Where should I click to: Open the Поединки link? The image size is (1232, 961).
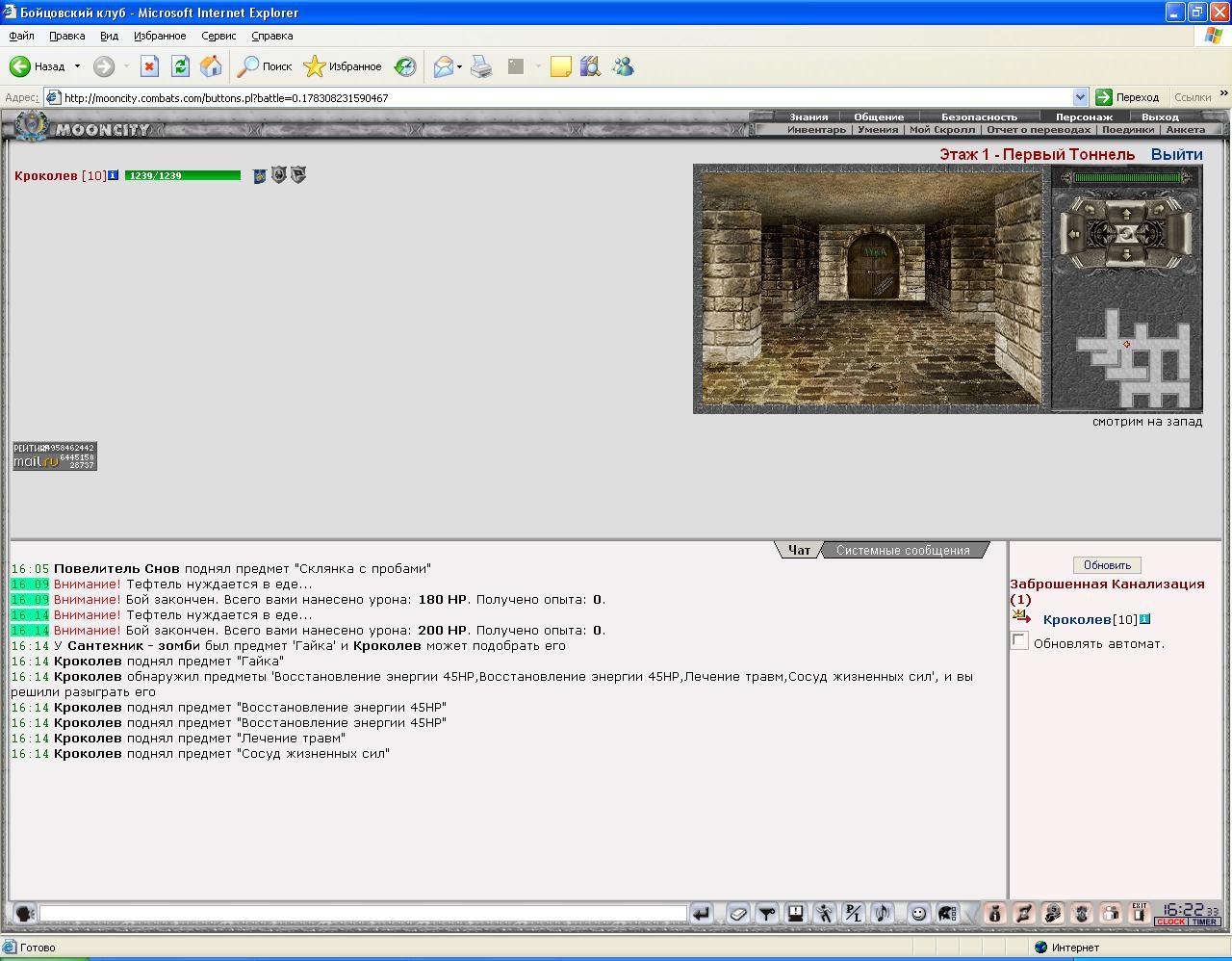(1128, 129)
